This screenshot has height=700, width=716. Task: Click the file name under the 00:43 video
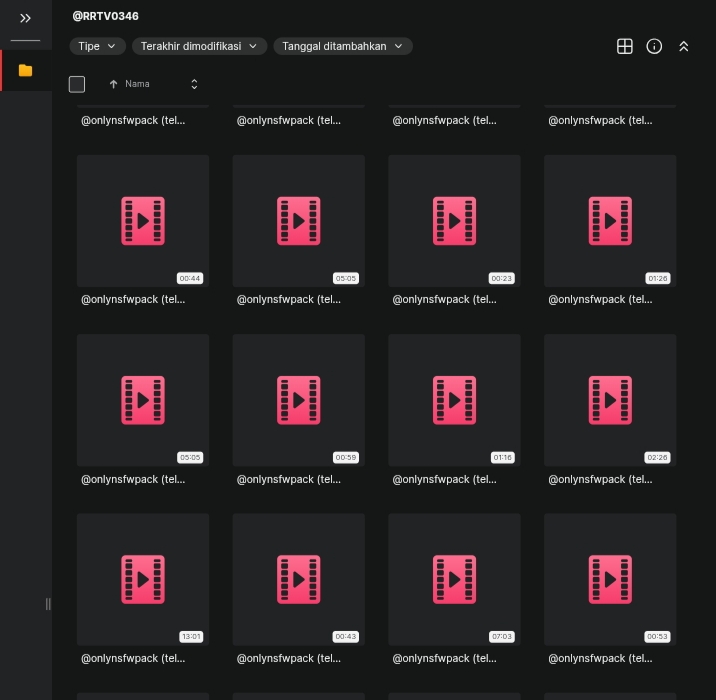point(289,658)
